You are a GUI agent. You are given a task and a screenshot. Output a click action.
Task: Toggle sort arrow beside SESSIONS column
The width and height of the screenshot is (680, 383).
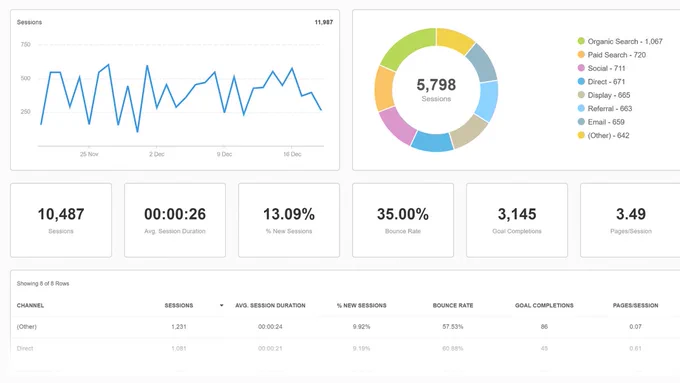pos(221,305)
